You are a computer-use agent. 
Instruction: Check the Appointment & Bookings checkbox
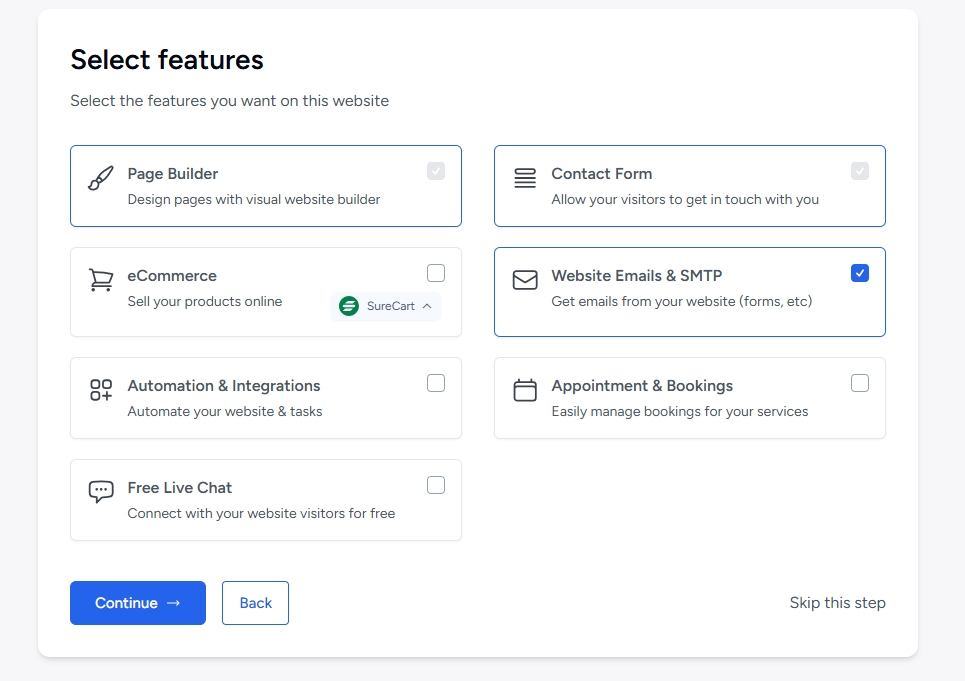click(x=860, y=383)
